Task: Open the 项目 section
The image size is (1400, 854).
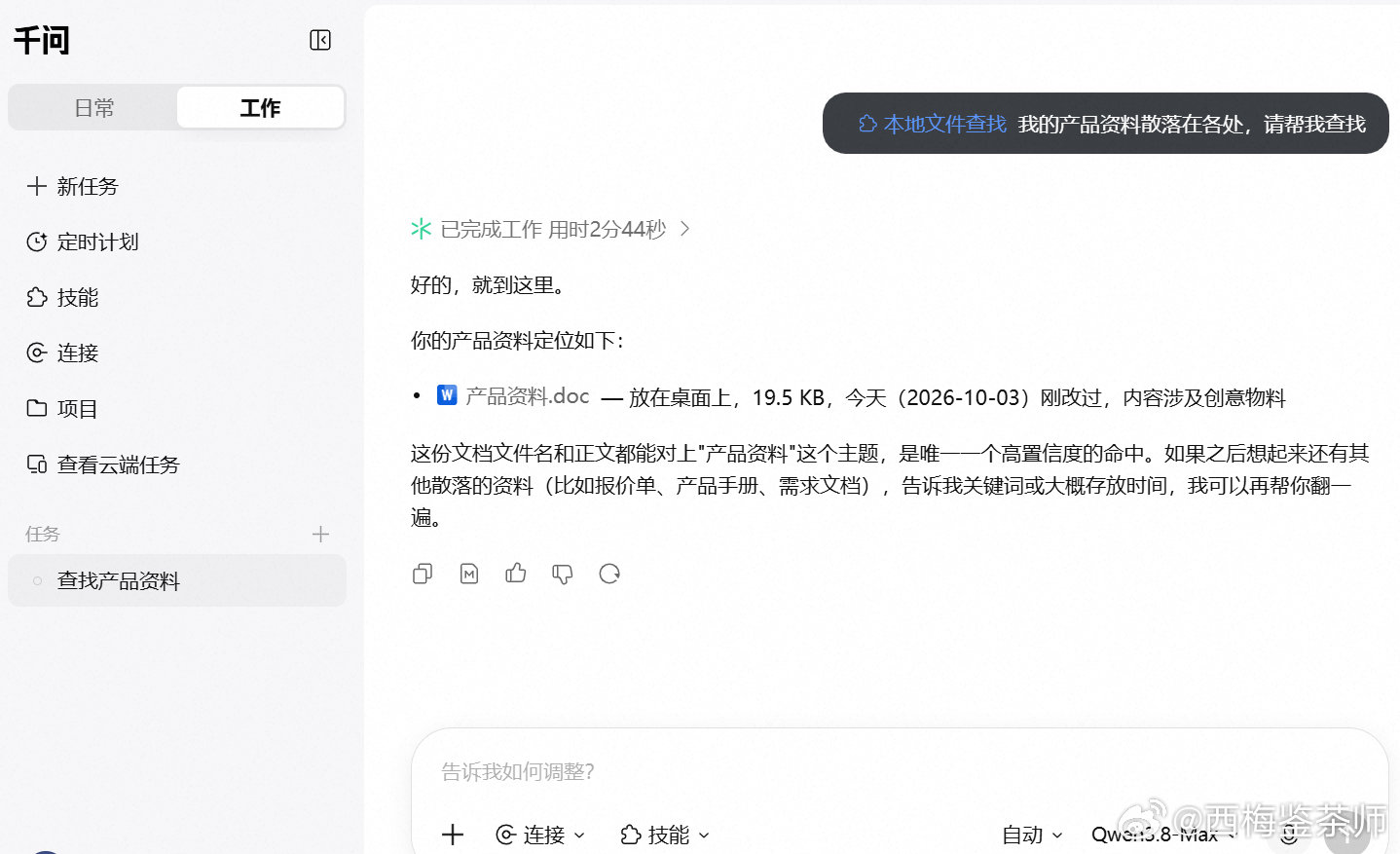Action: click(x=176, y=408)
